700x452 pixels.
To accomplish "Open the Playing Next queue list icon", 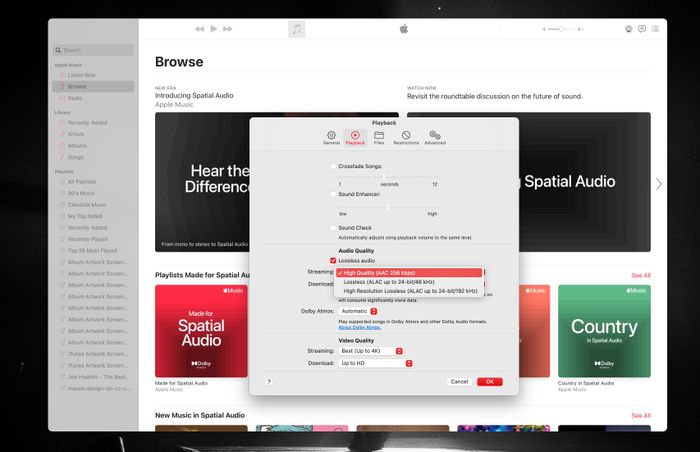I will (x=655, y=29).
